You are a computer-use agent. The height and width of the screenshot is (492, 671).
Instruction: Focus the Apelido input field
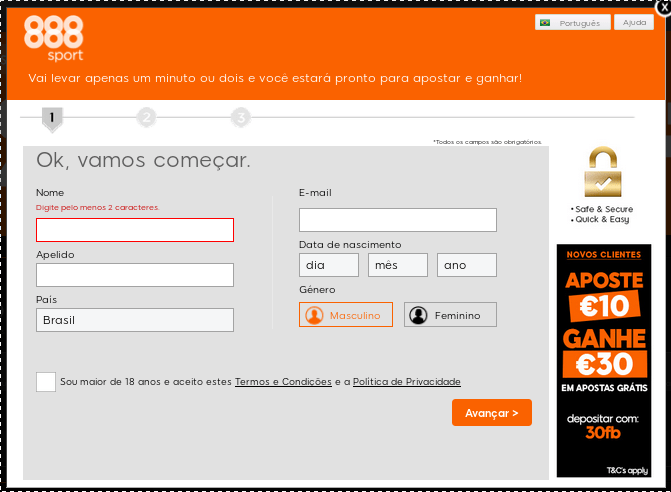pyautogui.click(x=135, y=275)
